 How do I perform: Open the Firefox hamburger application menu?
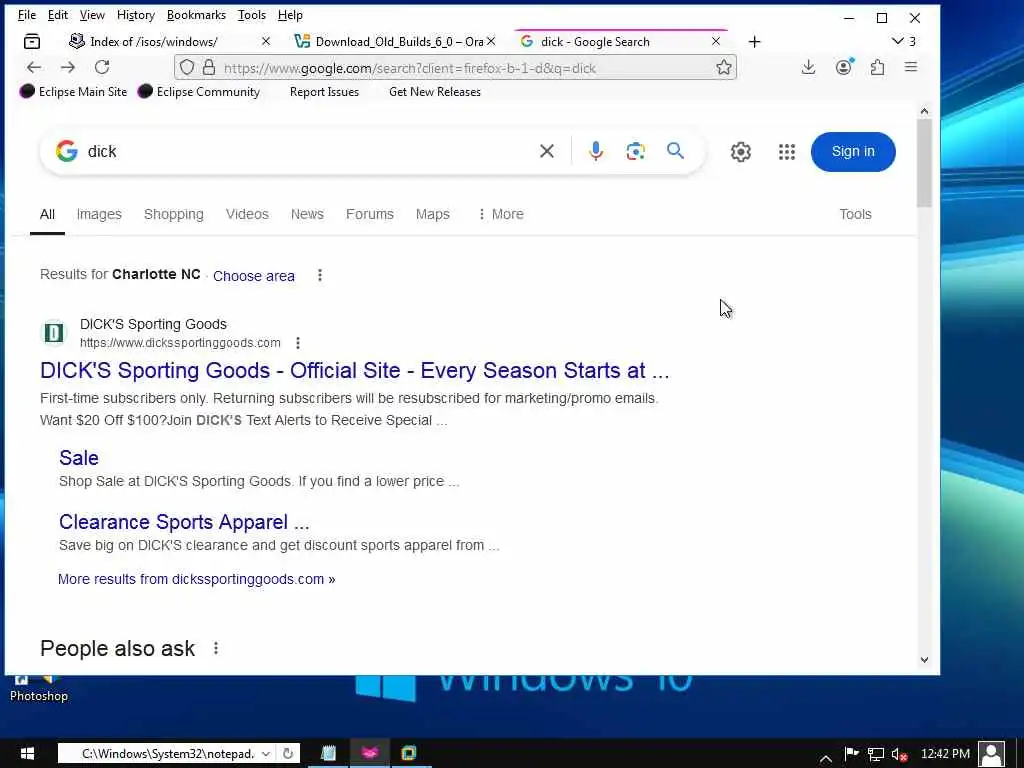pos(911,67)
